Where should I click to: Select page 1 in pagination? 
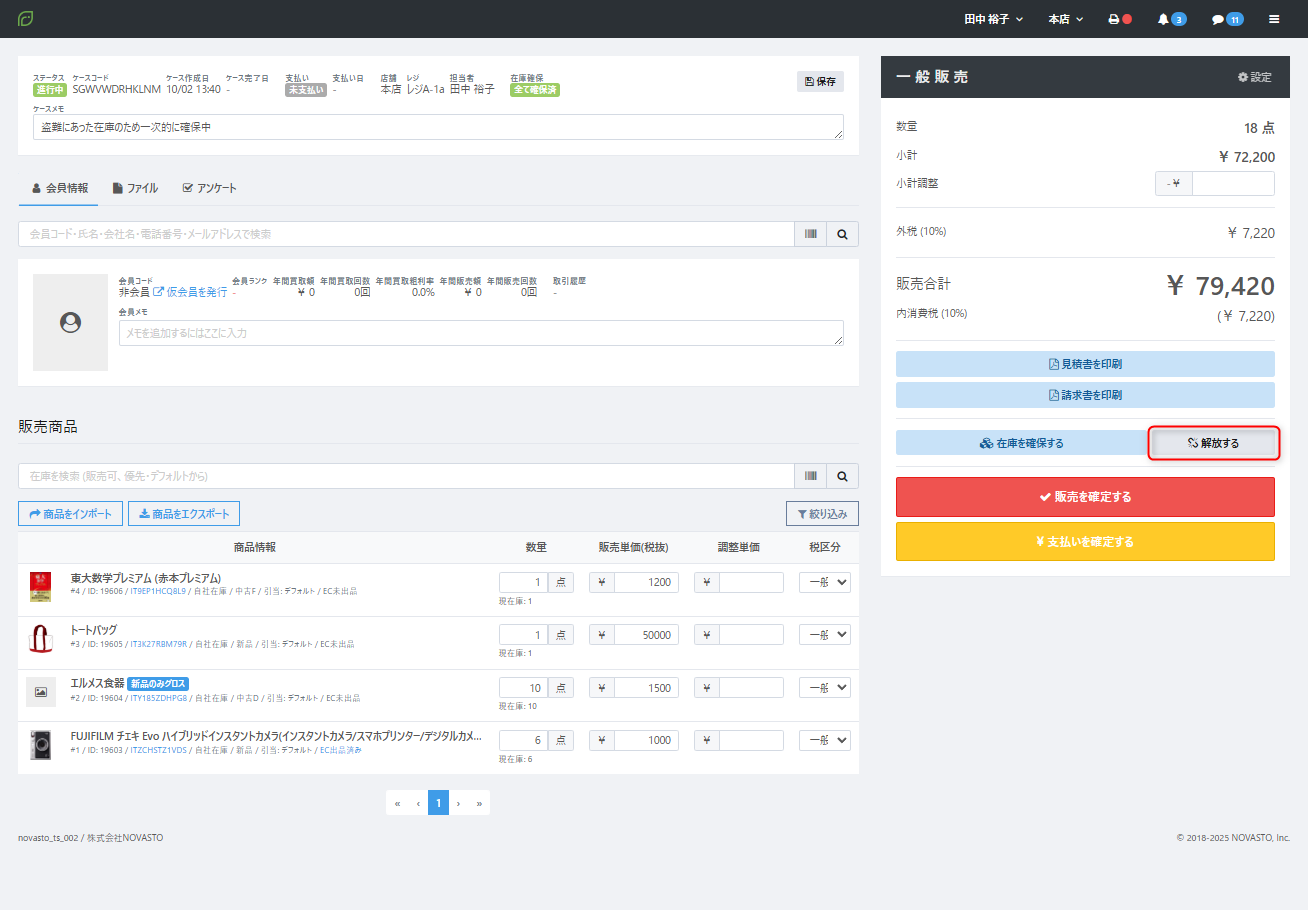[438, 803]
